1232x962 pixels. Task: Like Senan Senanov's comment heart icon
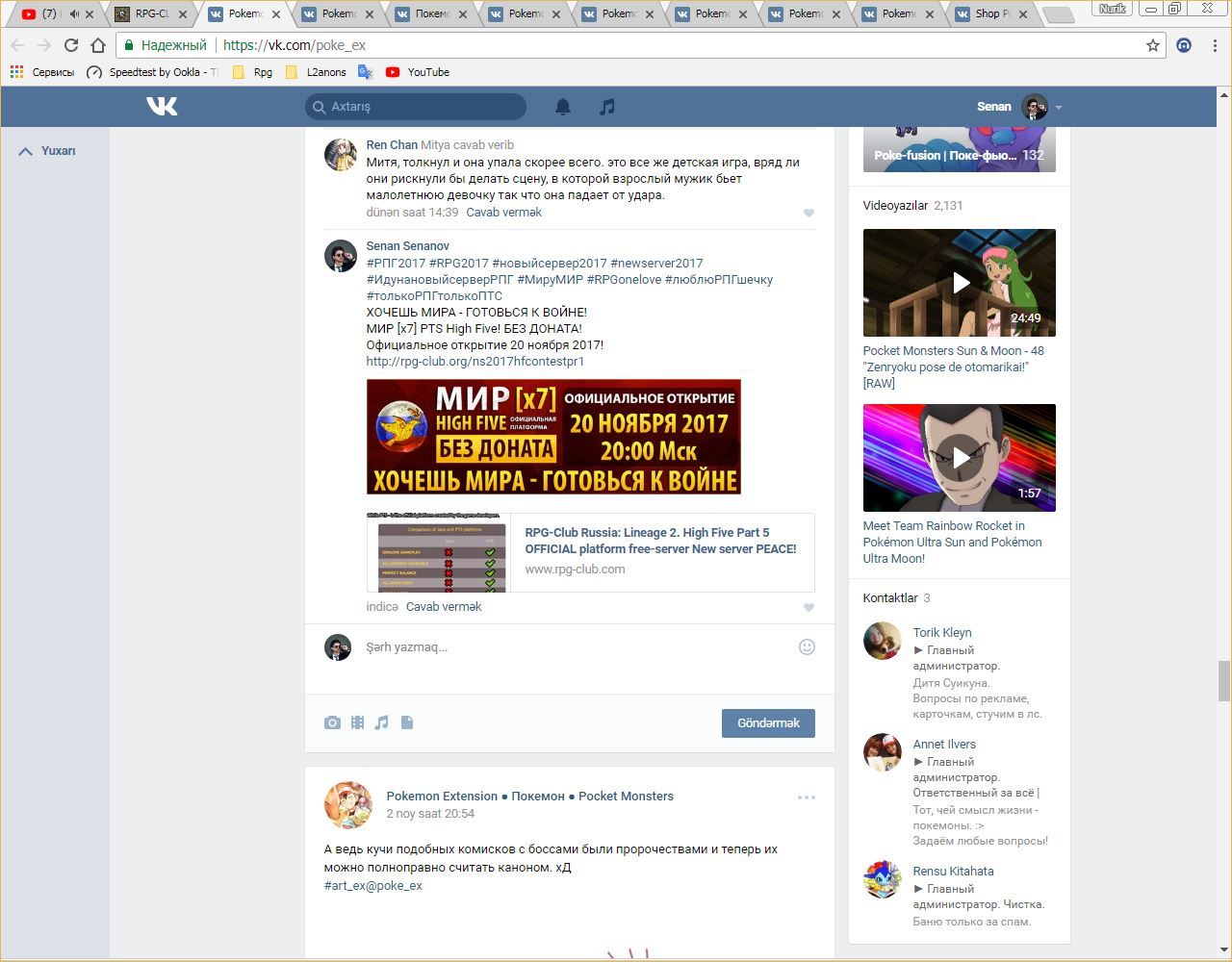pos(808,607)
